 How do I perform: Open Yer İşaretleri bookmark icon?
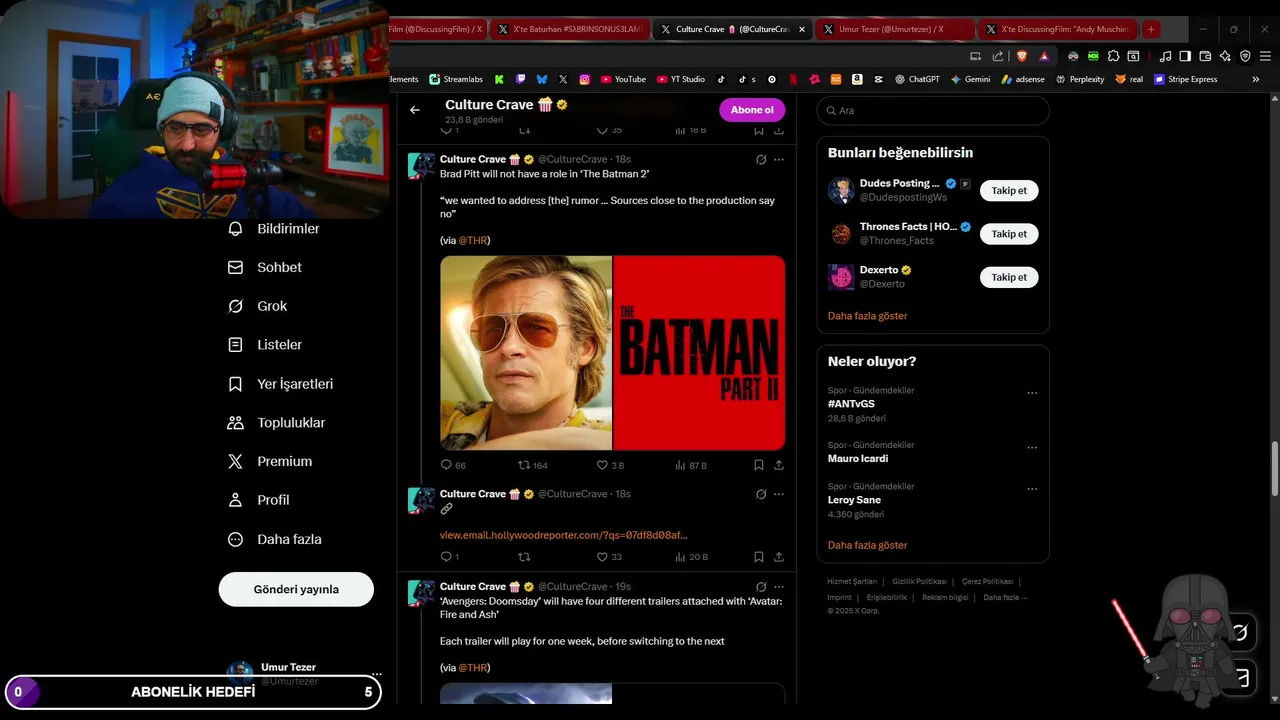(x=236, y=384)
